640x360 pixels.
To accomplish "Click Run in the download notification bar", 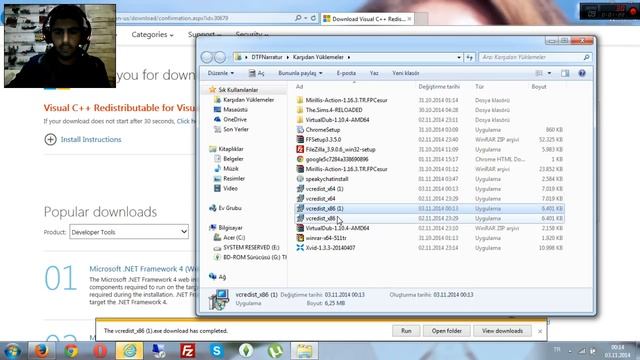I will (406, 331).
